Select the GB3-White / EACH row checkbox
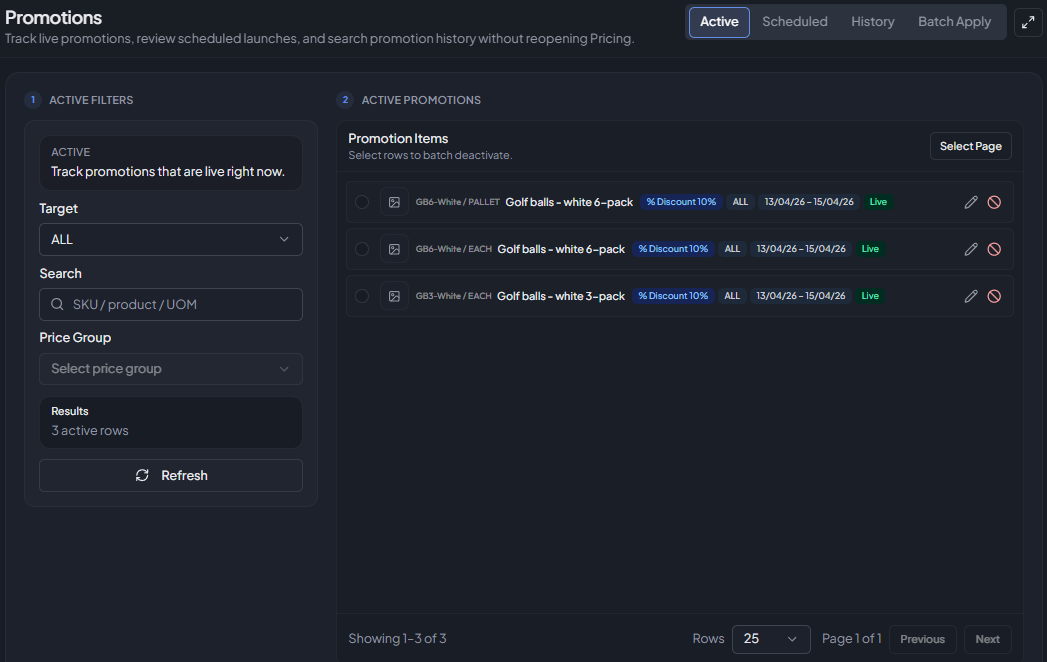The image size is (1047, 662). click(362, 296)
